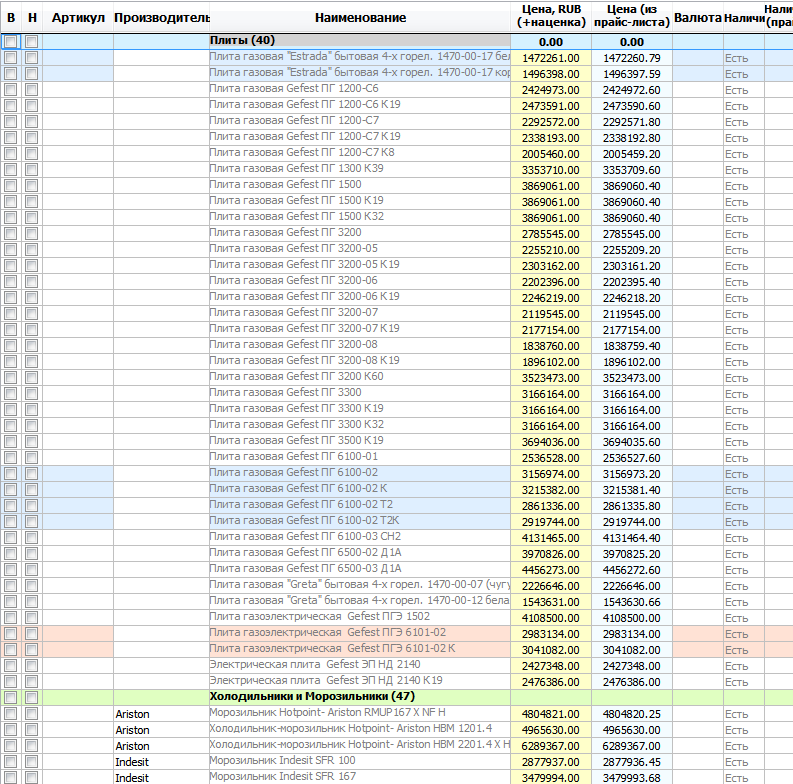Tick the В checkbox for Gefest ПГ 1300 К39
This screenshot has height=784, width=793.
click(11, 169)
